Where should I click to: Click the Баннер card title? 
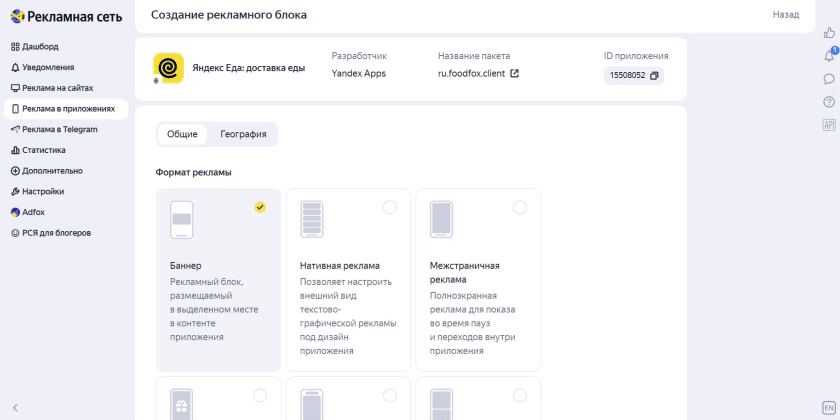(x=186, y=266)
